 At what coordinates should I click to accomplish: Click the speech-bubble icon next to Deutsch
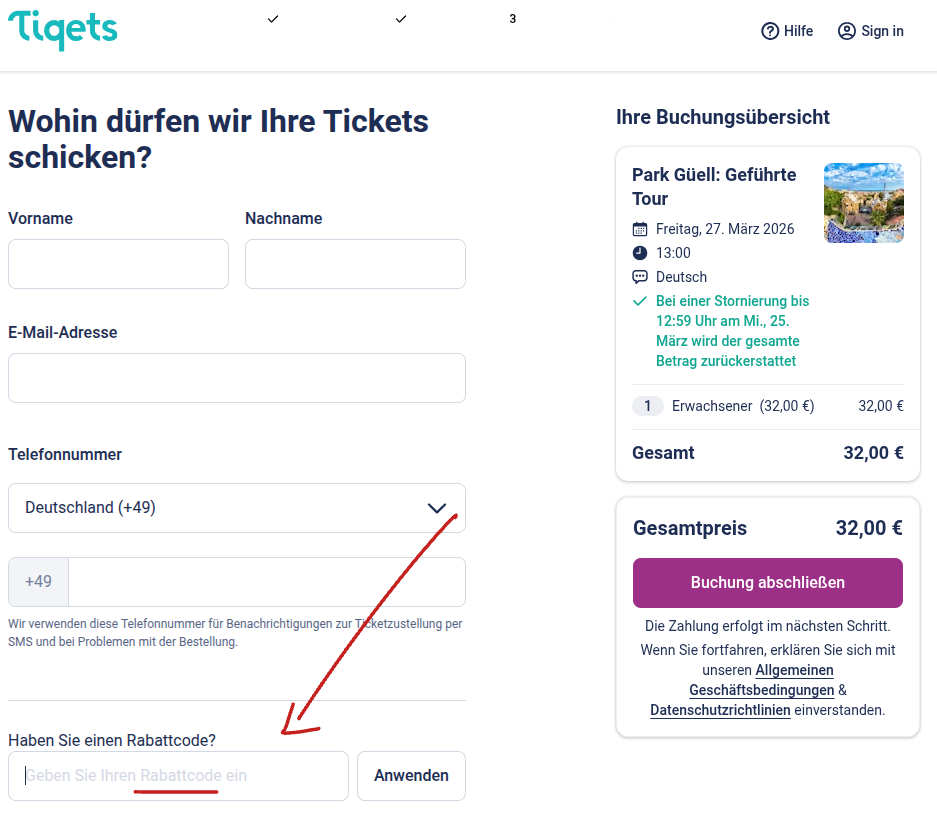coord(639,276)
